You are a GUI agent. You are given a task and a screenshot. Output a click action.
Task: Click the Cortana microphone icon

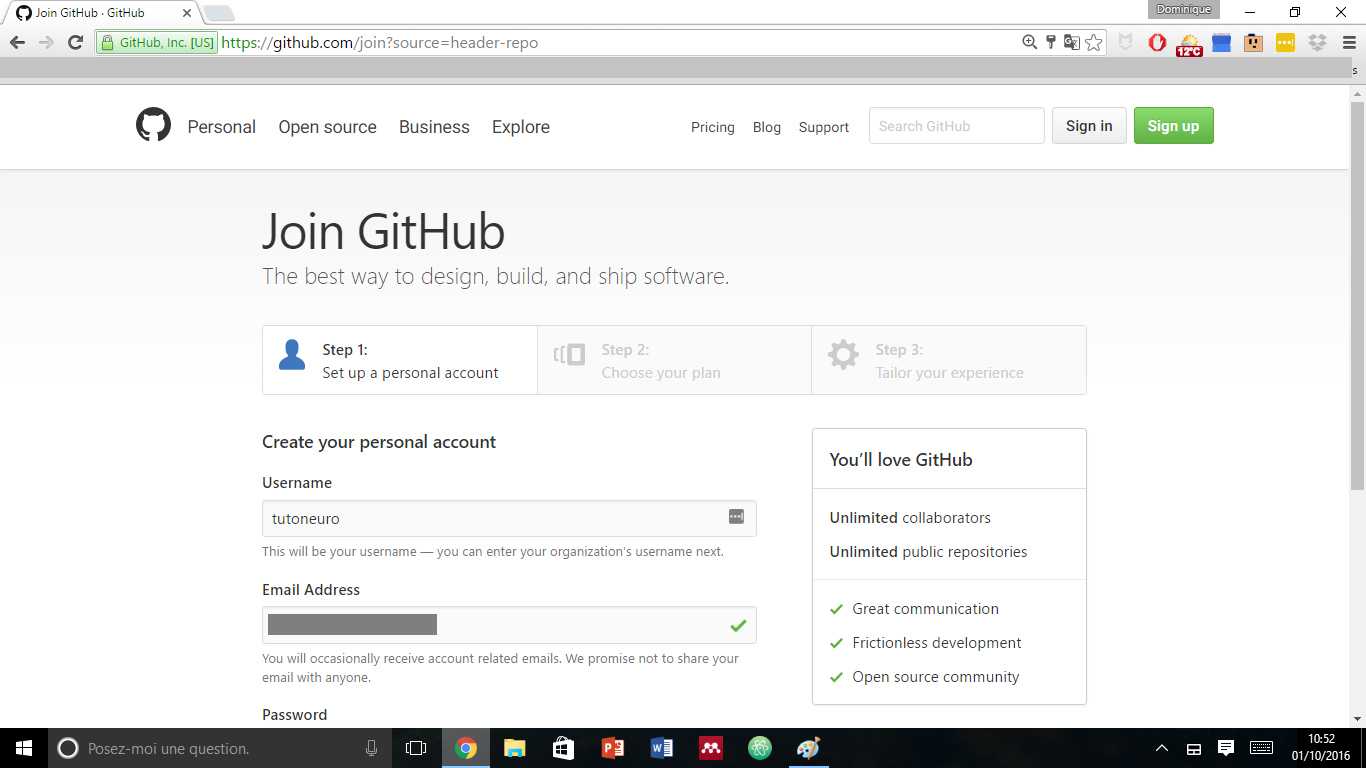(x=371, y=748)
